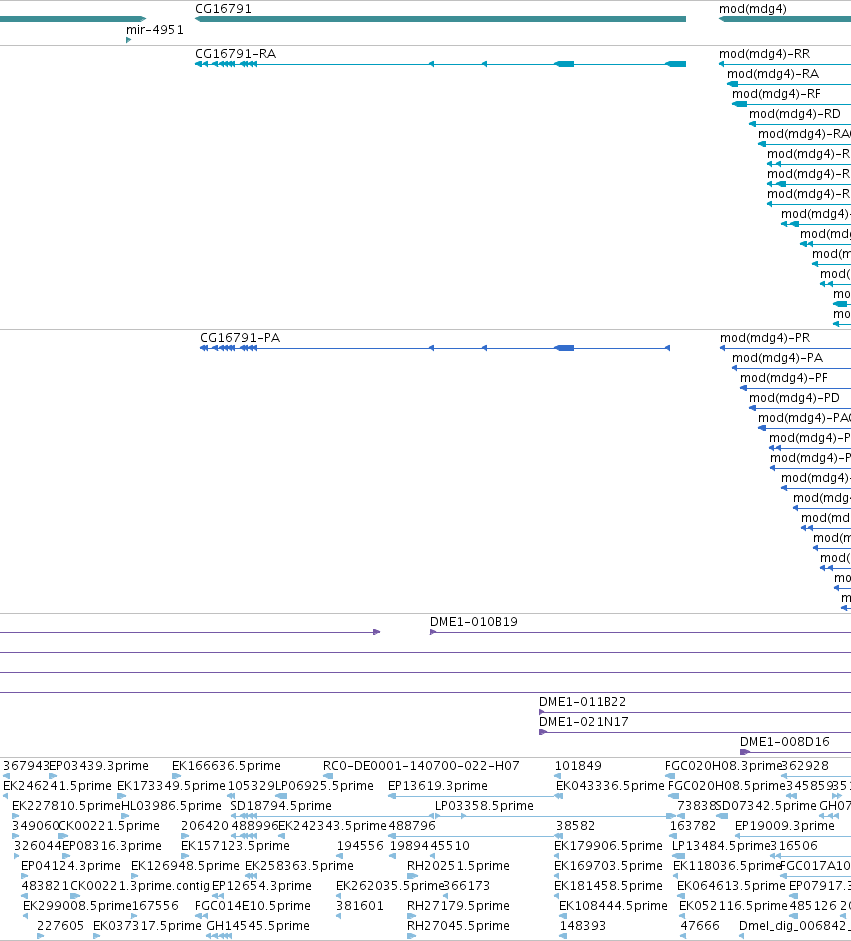Click EST EK166636.5prime

[226, 766]
